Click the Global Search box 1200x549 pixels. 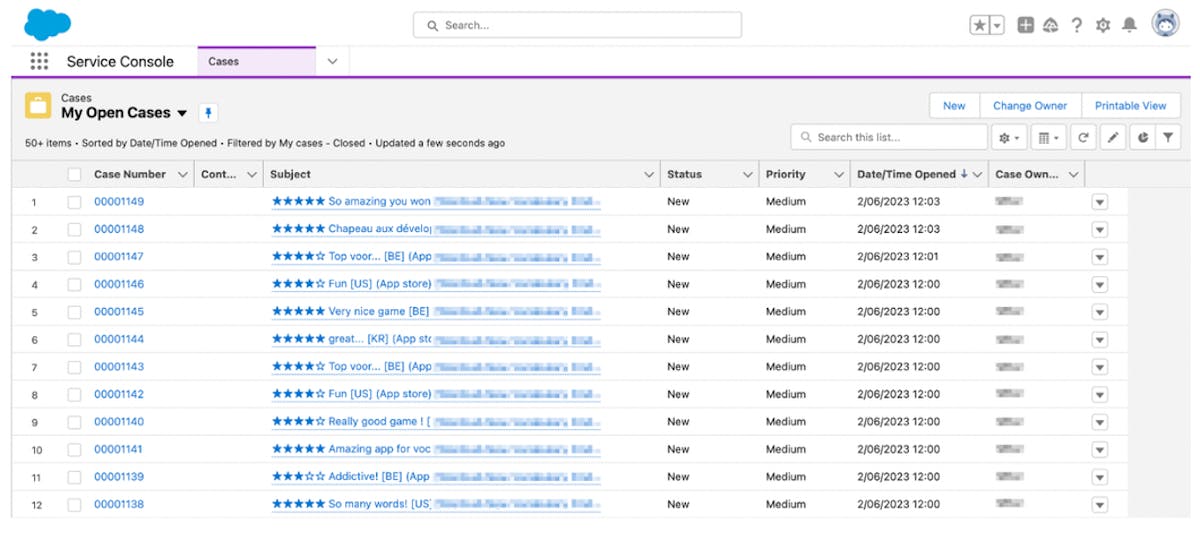click(577, 25)
